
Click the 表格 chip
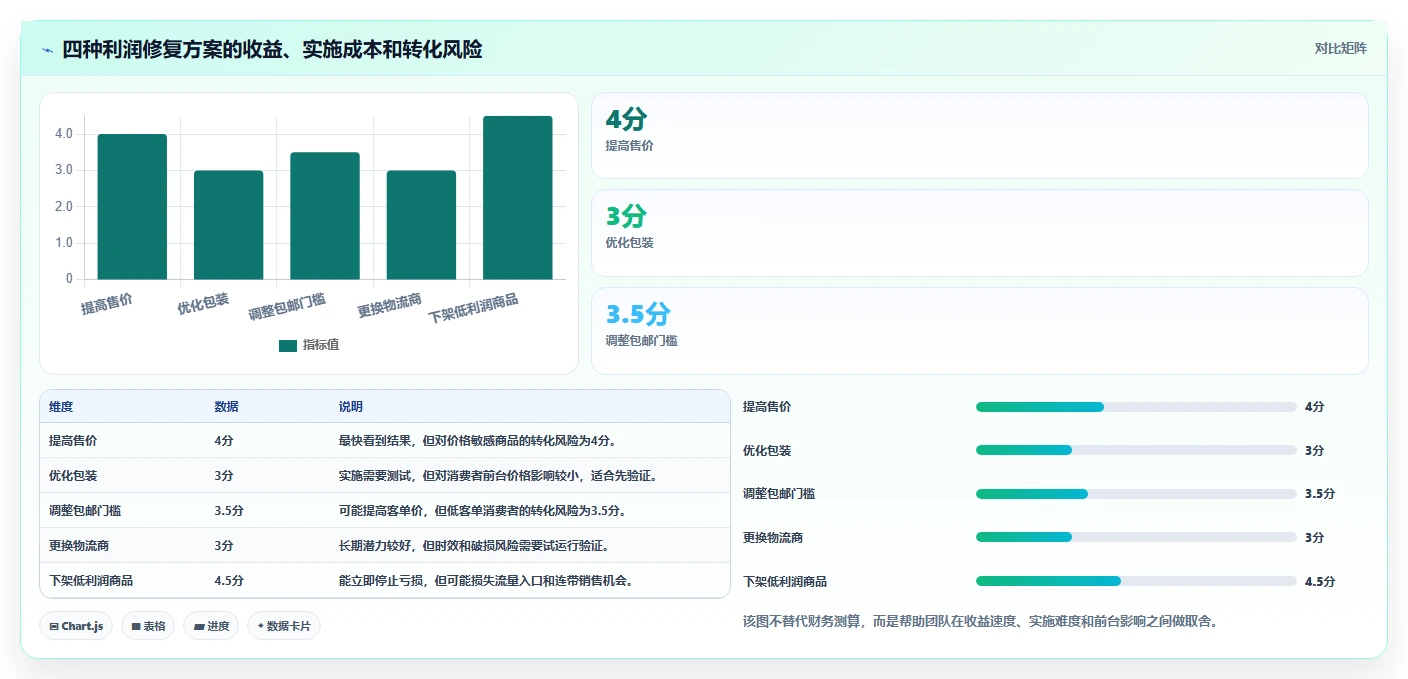149,626
